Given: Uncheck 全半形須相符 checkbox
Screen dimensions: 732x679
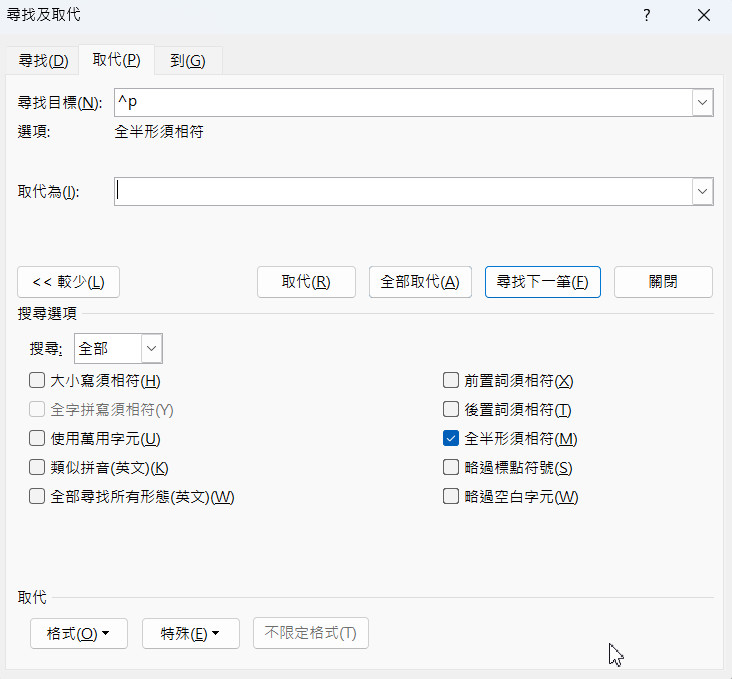Looking at the screenshot, I should point(450,438).
